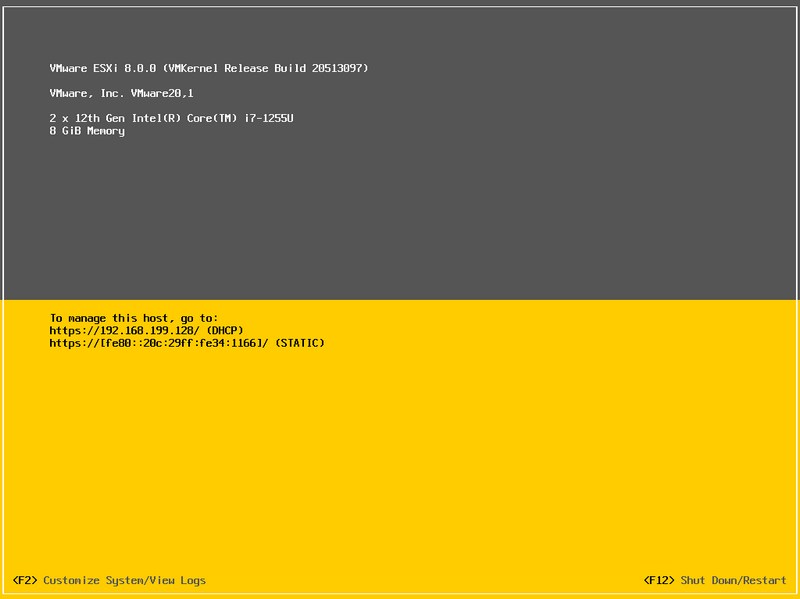Image resolution: width=800 pixels, height=599 pixels.
Task: Select F12 Shut Down/Restart option
Action: pos(715,580)
